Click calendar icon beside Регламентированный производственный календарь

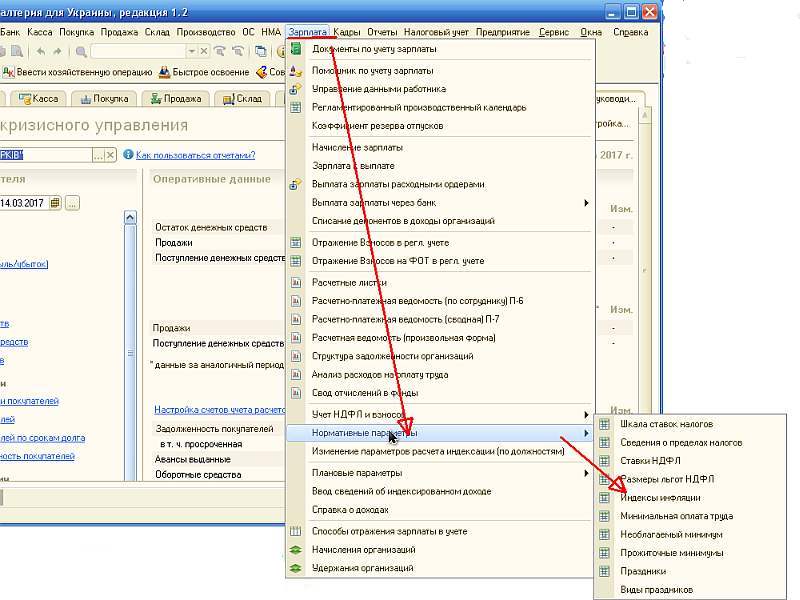[x=295, y=108]
